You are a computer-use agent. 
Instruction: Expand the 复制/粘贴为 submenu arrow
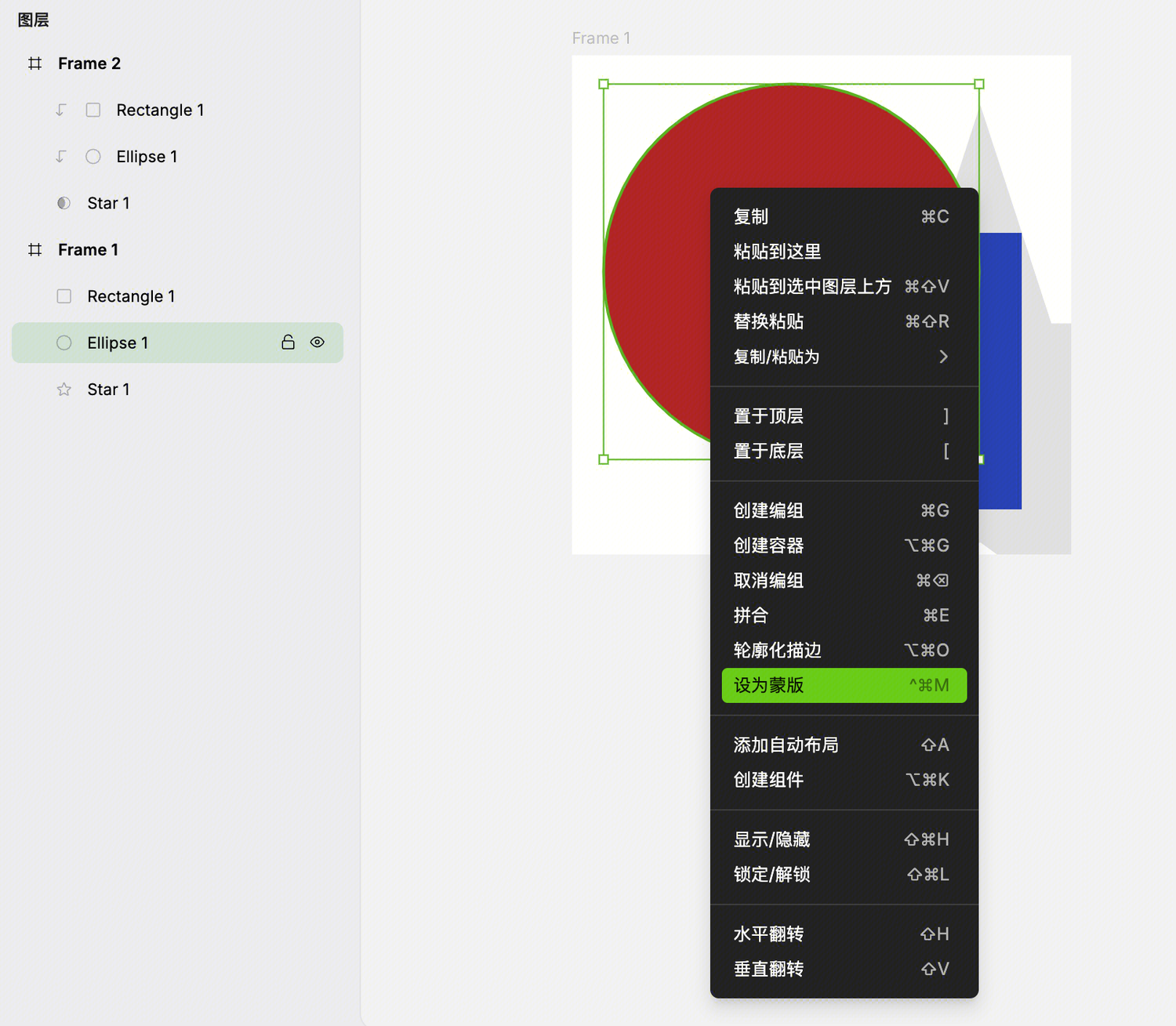[943, 357]
